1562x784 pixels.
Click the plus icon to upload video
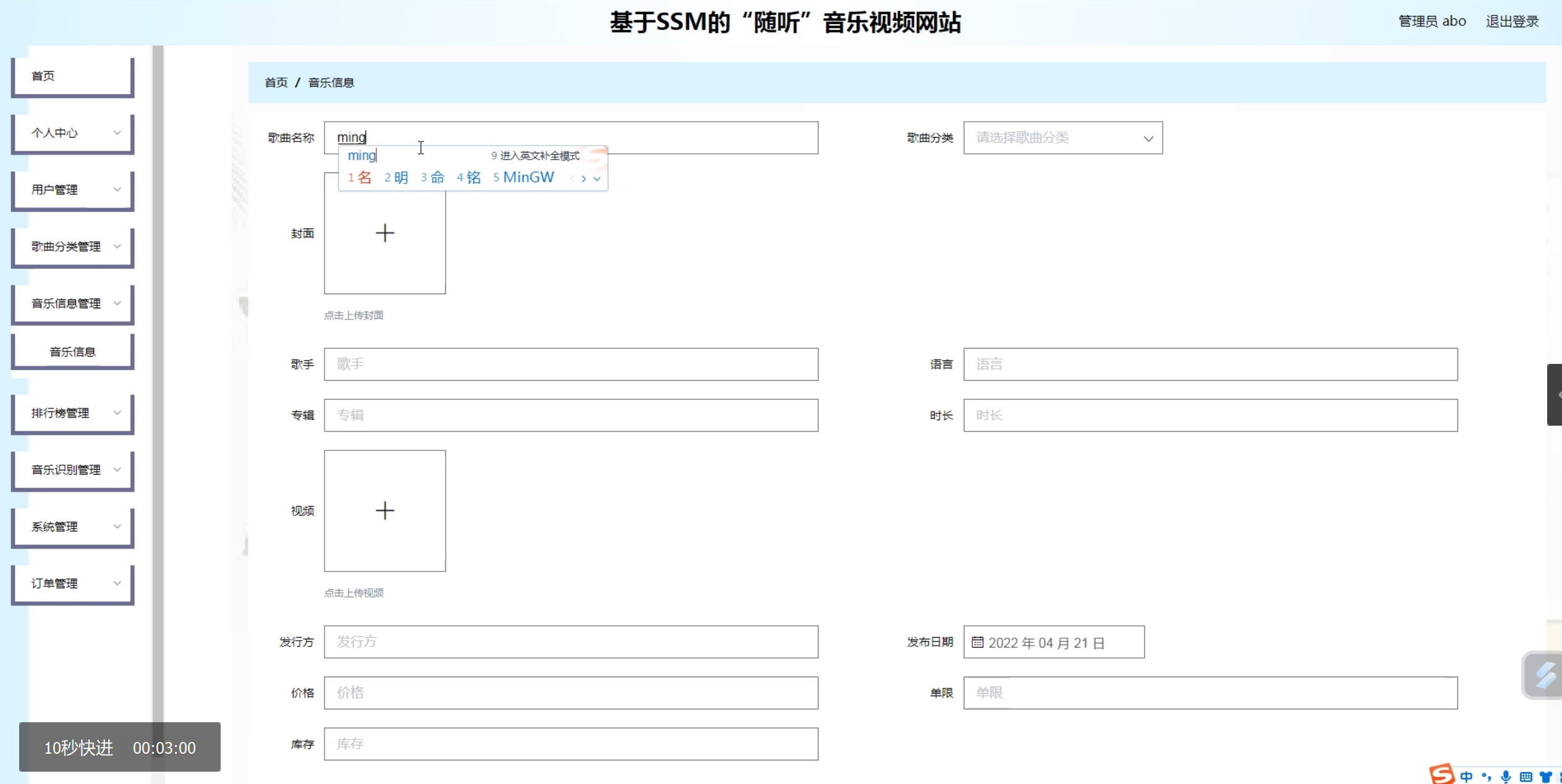(x=384, y=510)
